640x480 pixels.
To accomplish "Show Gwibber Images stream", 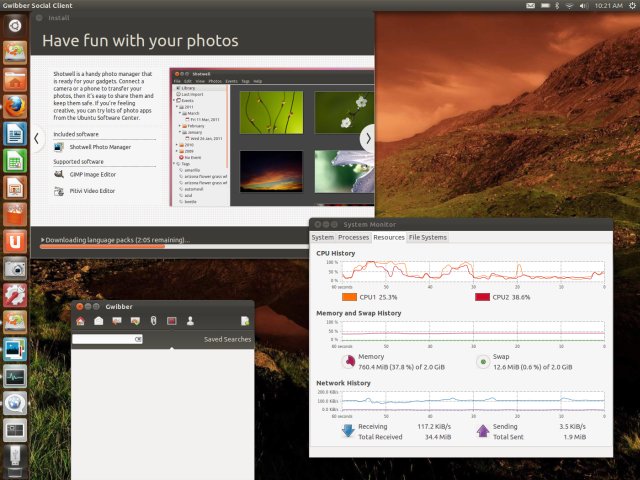I will tap(135, 321).
